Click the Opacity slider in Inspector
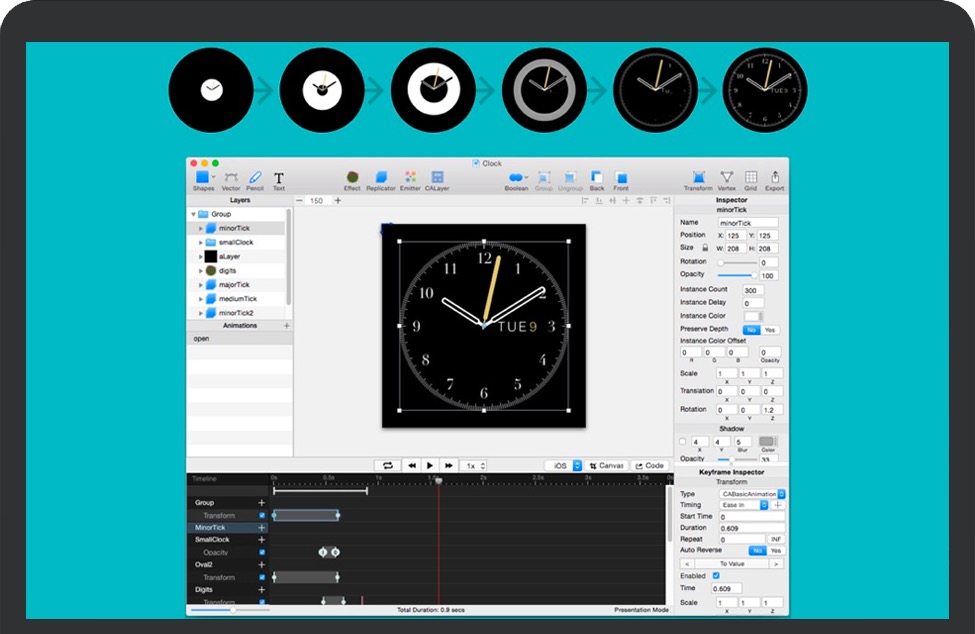The image size is (975, 634). [736, 275]
